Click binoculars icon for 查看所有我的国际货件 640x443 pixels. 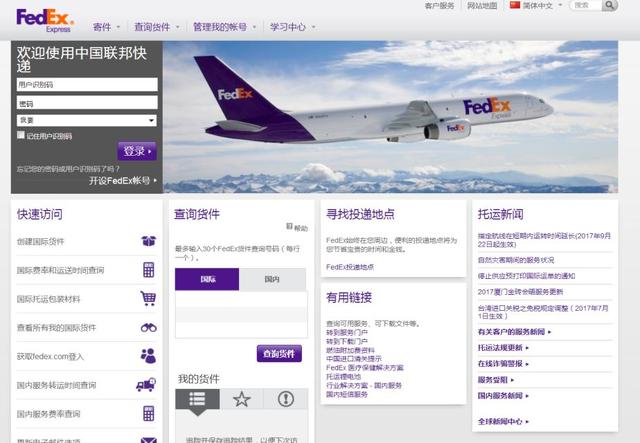149,327
